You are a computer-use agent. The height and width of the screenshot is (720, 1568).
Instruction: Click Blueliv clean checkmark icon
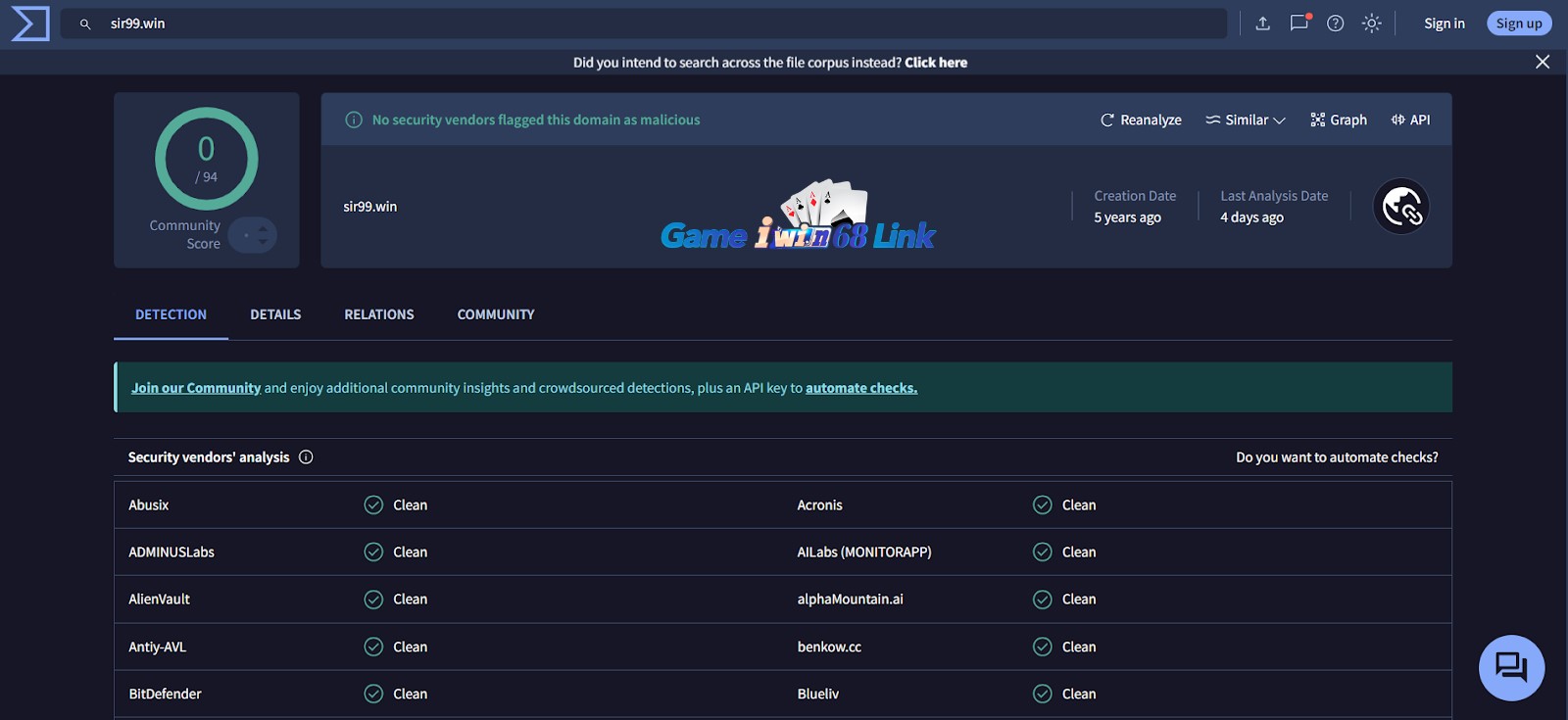click(1043, 694)
